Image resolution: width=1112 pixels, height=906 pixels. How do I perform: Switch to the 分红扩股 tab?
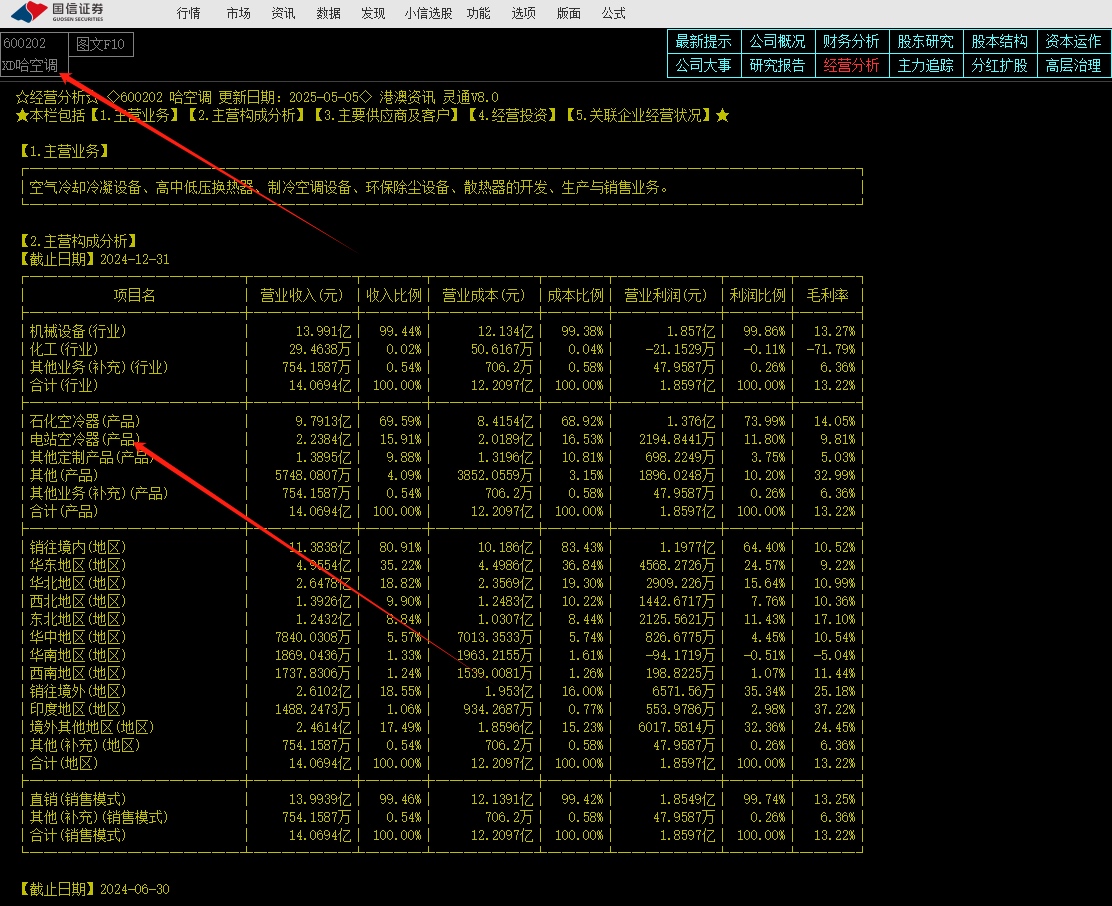999,65
